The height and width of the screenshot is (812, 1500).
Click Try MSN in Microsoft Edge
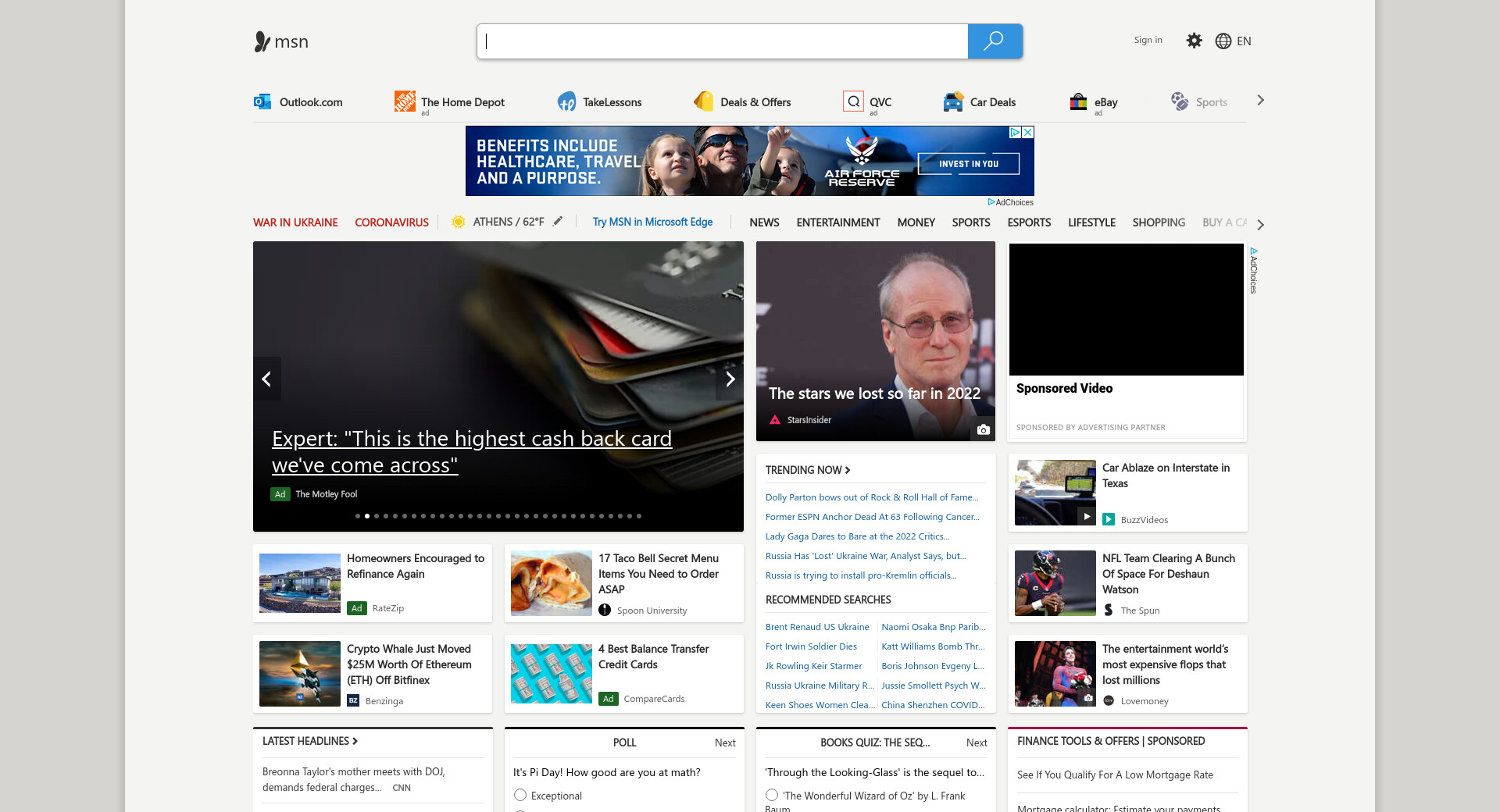pyautogui.click(x=652, y=222)
